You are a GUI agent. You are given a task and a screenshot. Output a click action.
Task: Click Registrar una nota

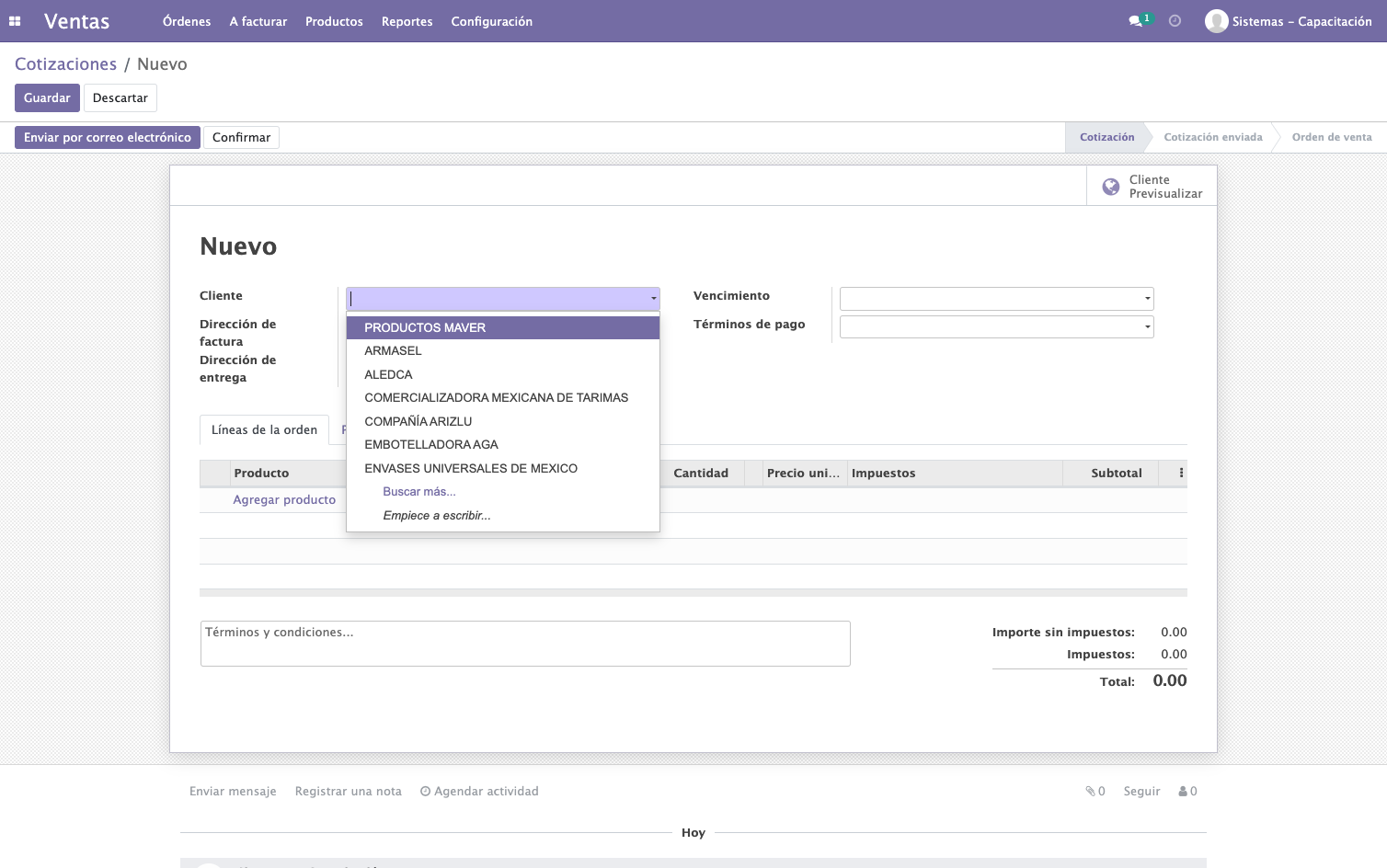pyautogui.click(x=349, y=791)
